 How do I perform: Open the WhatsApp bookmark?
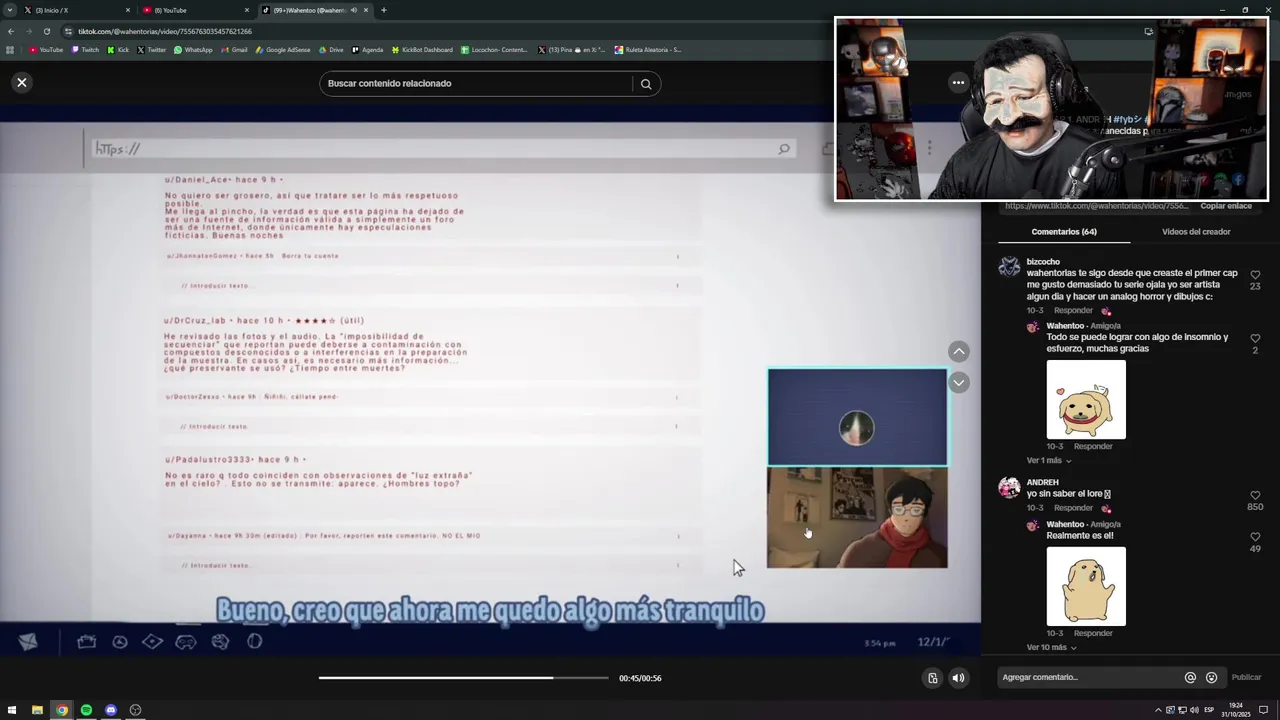coord(193,50)
